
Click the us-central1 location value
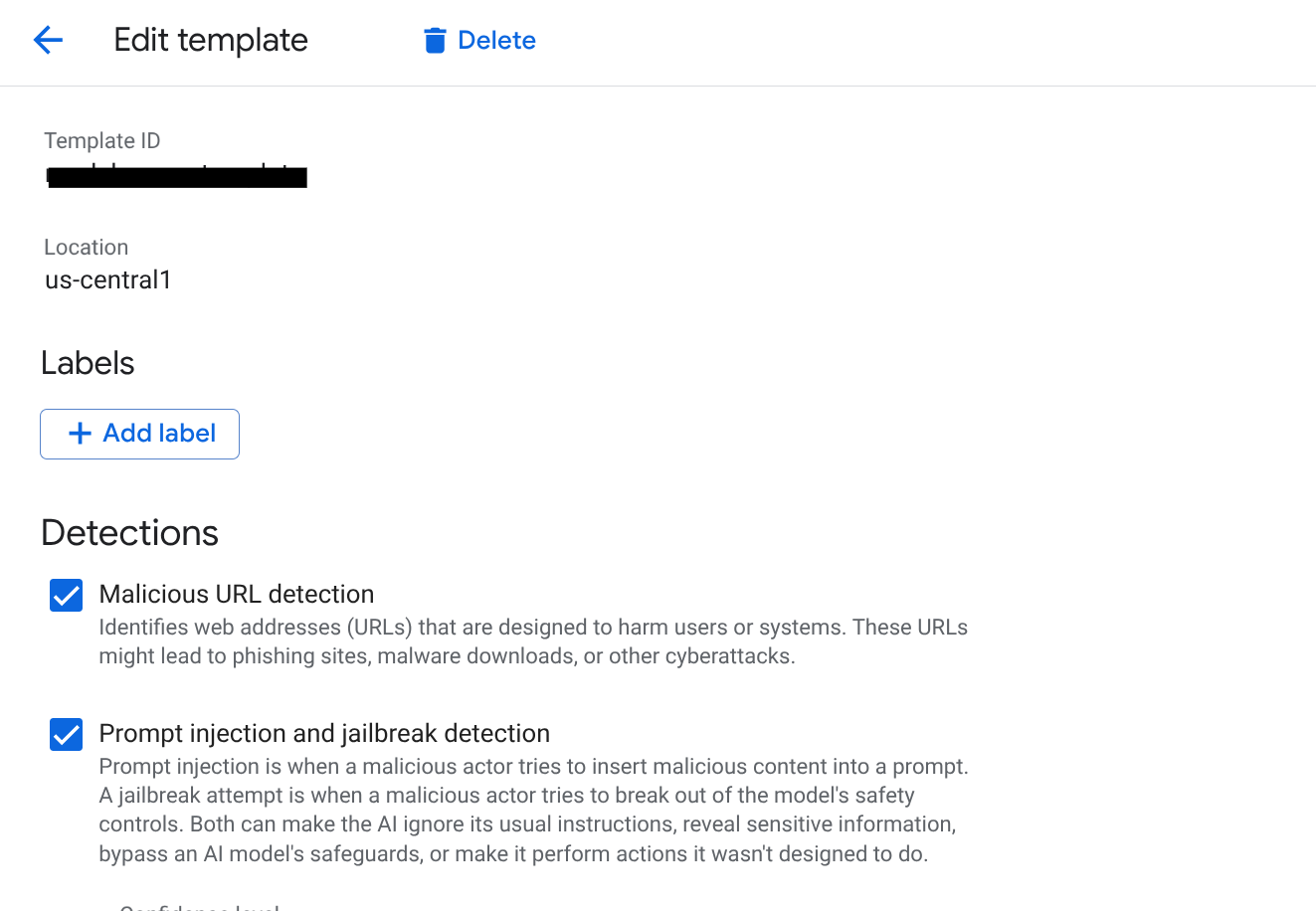coord(108,280)
